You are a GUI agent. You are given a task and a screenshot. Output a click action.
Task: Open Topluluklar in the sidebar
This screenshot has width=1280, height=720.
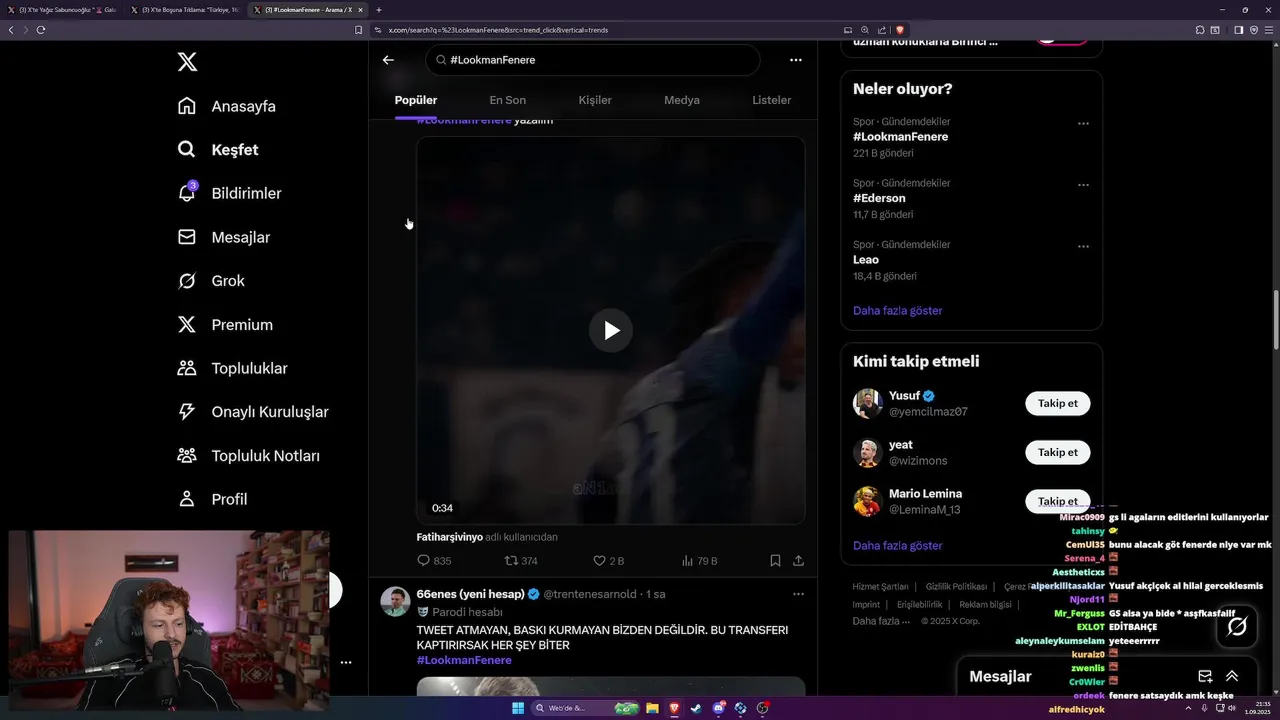232,368
